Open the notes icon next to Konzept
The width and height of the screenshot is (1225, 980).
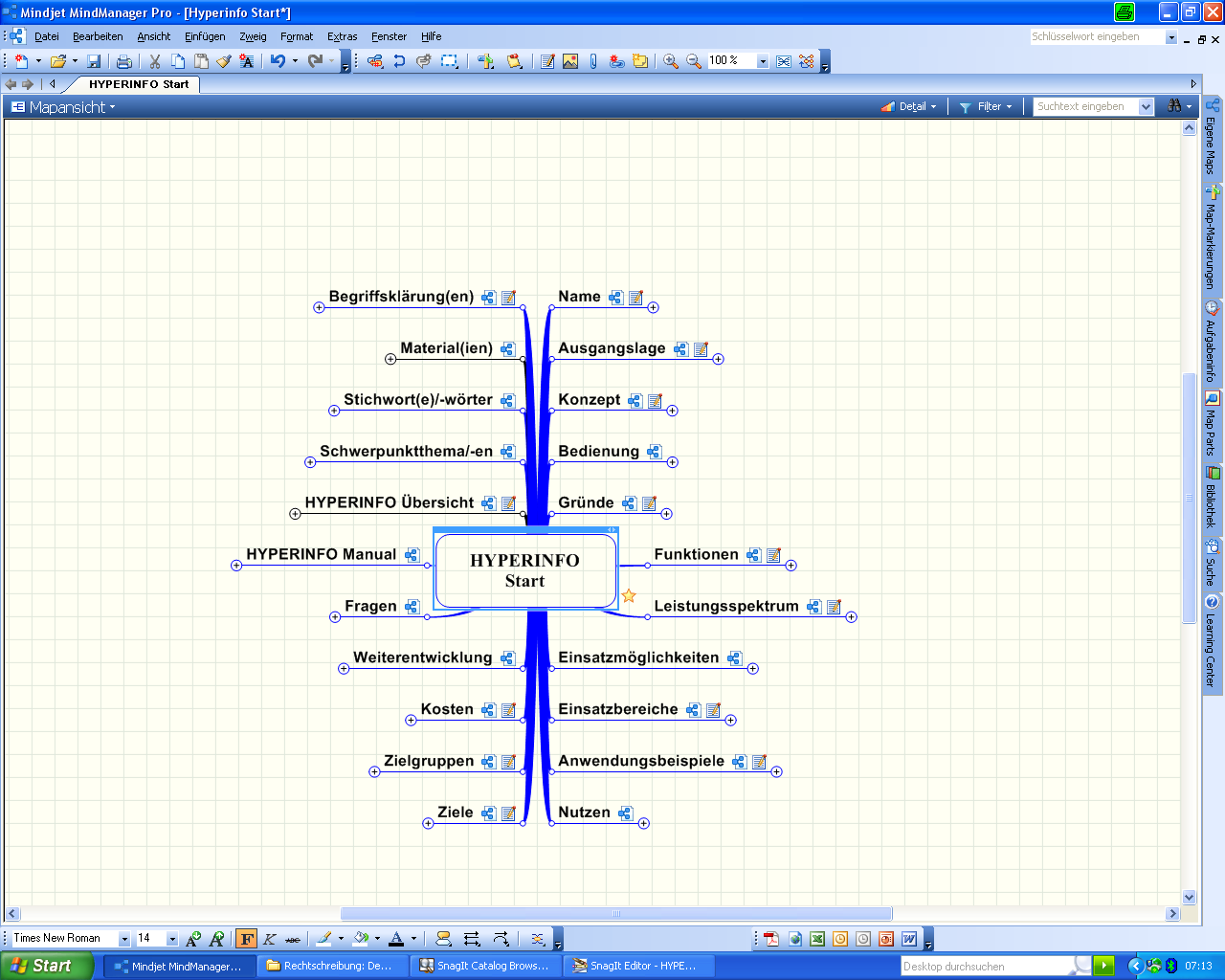point(655,401)
